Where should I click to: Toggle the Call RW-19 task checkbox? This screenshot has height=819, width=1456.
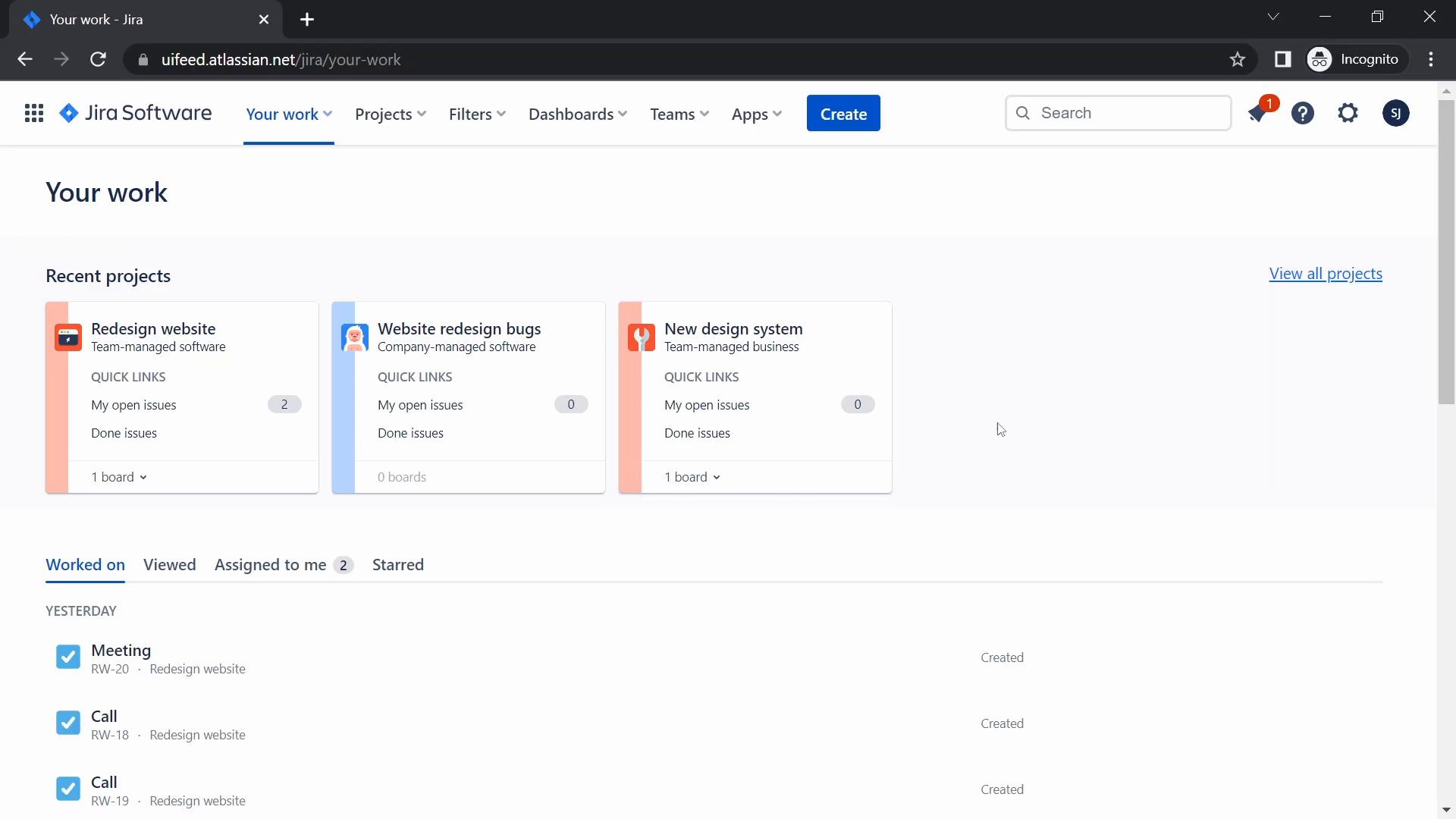67,789
